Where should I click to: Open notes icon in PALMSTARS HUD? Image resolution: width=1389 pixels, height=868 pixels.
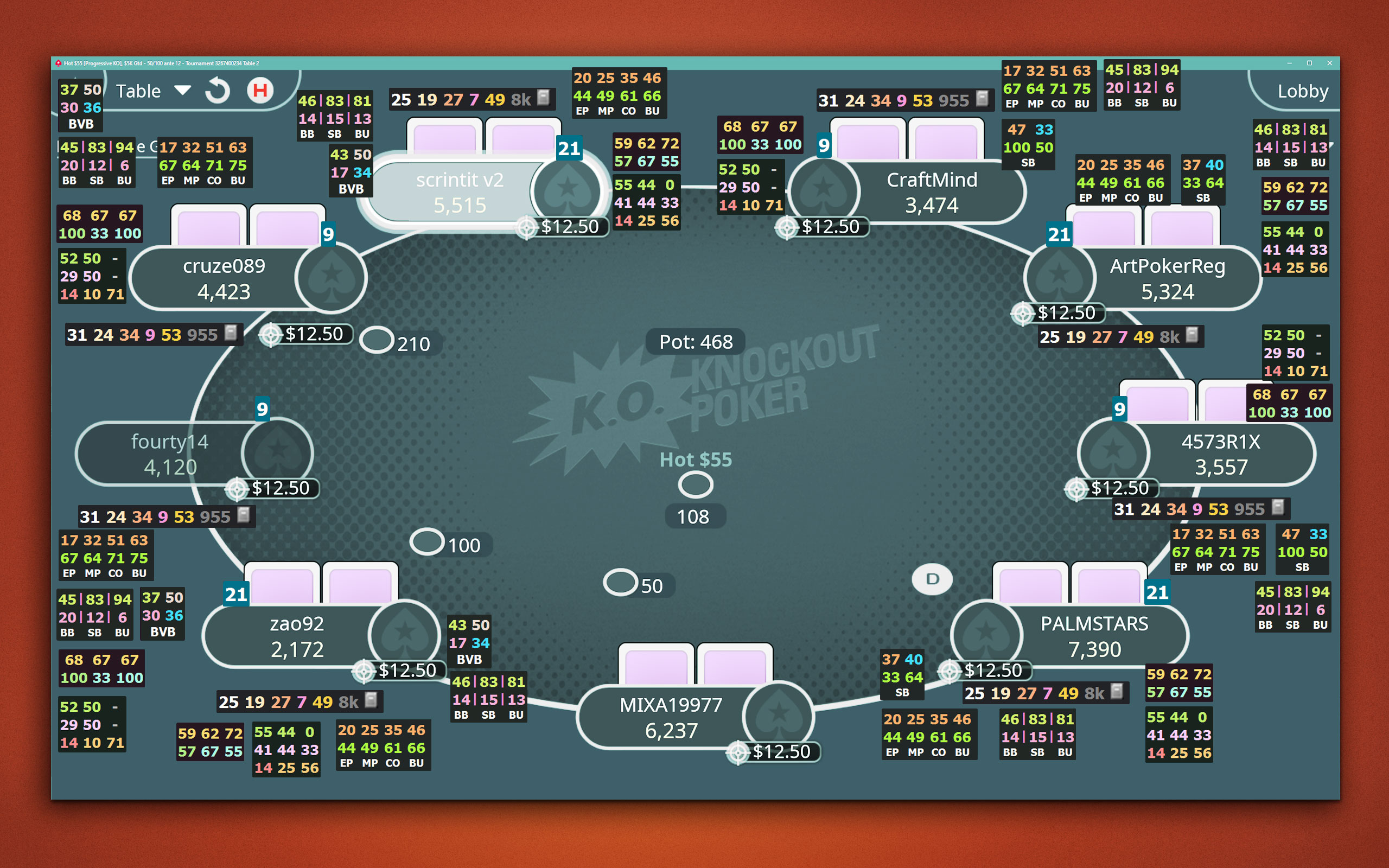click(1117, 691)
